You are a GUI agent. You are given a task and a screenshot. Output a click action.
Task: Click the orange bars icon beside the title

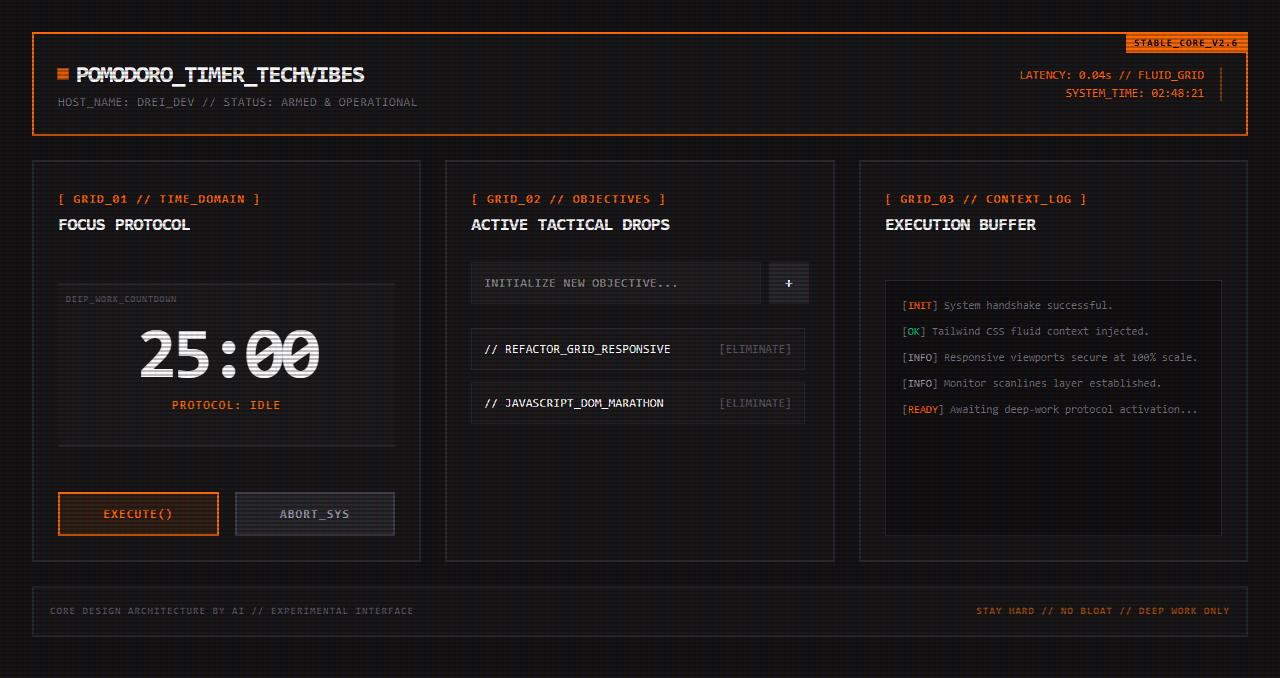(x=63, y=74)
